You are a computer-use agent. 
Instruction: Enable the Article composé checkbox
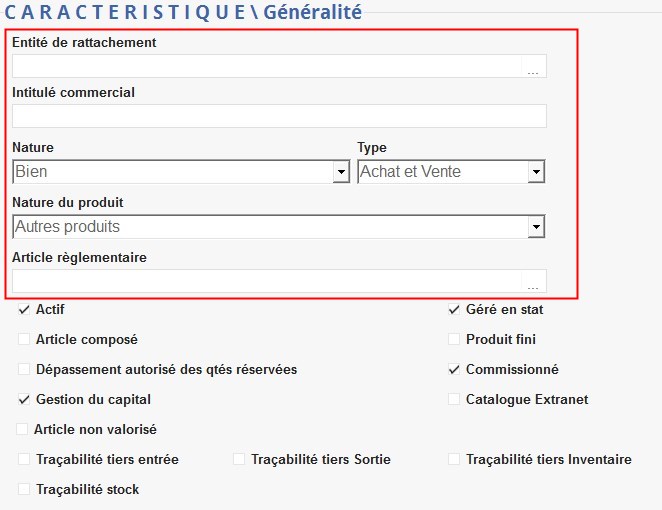[25, 340]
